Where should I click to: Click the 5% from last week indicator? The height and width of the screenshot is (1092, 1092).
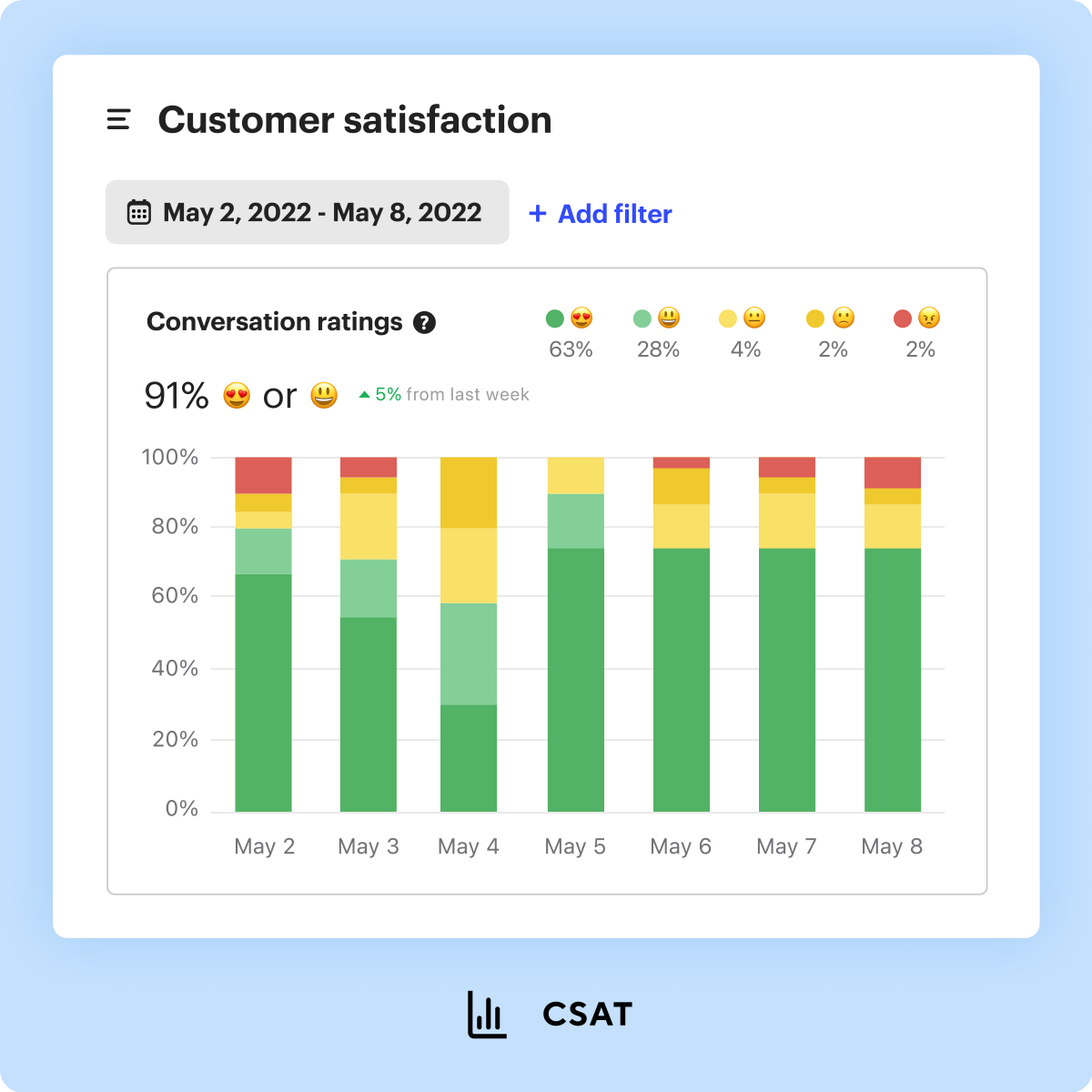(444, 394)
